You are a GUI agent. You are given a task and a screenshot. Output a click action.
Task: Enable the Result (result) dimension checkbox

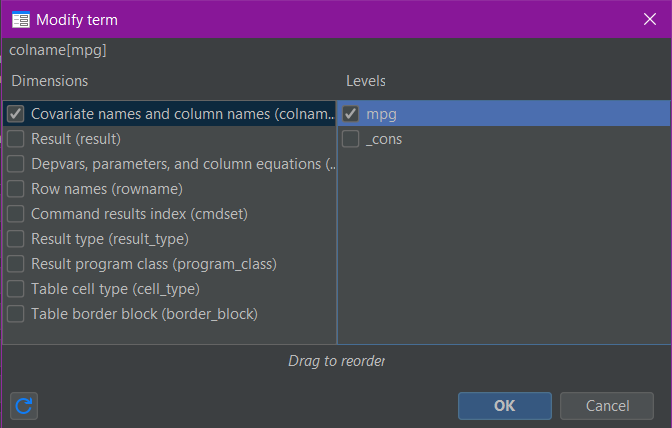16,139
